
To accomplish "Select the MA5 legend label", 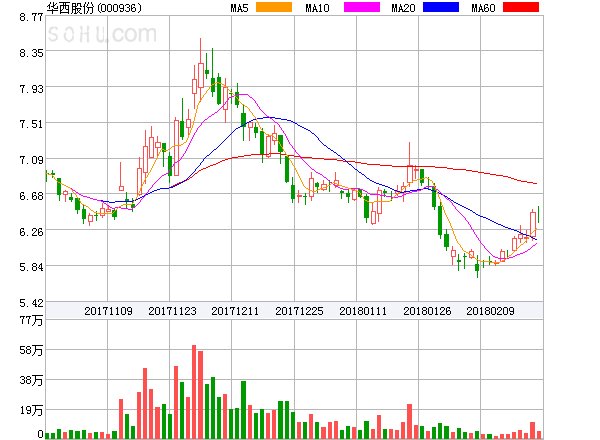I will 240,8.
